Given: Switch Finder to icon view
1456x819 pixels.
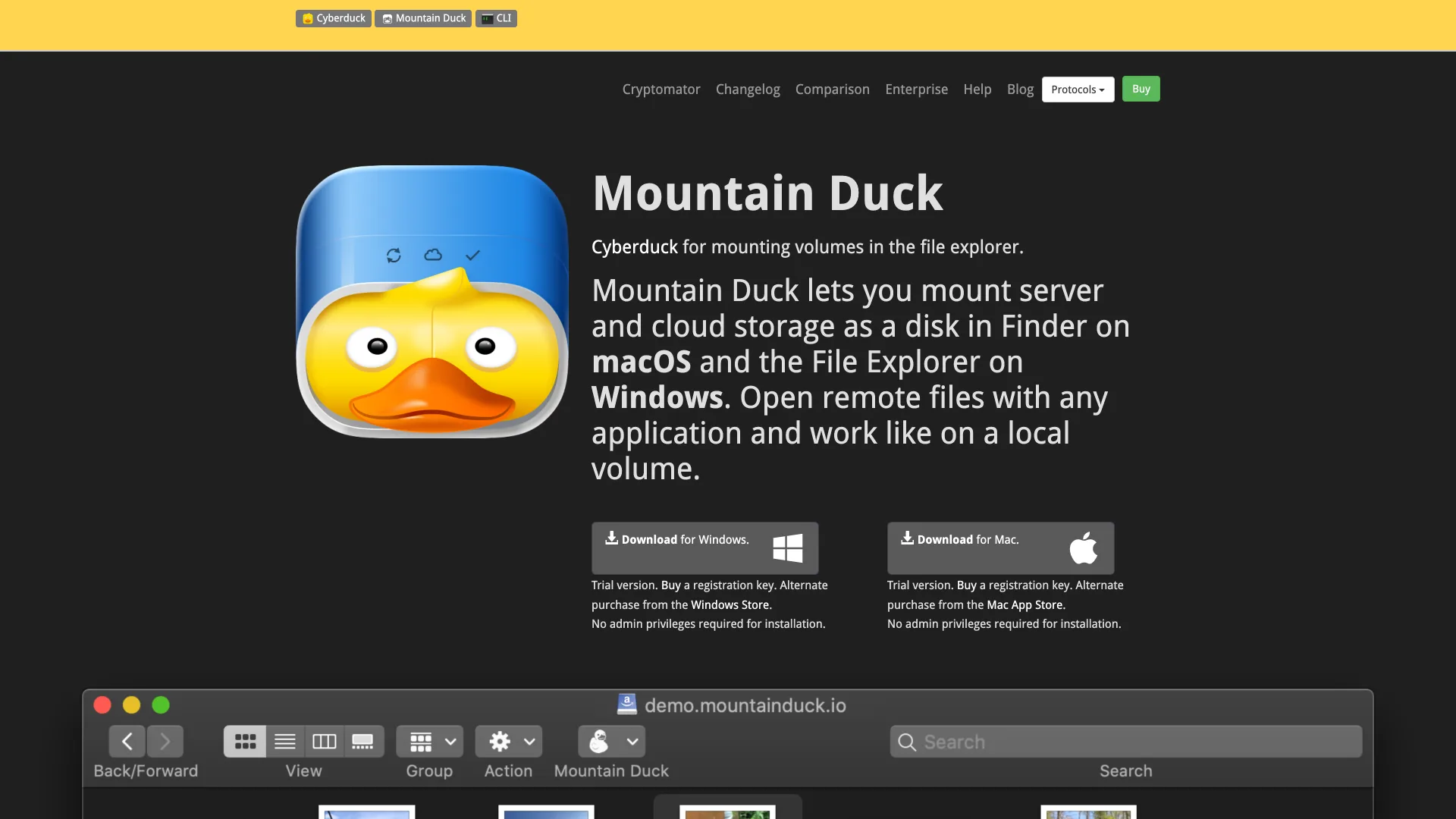Looking at the screenshot, I should [x=245, y=742].
